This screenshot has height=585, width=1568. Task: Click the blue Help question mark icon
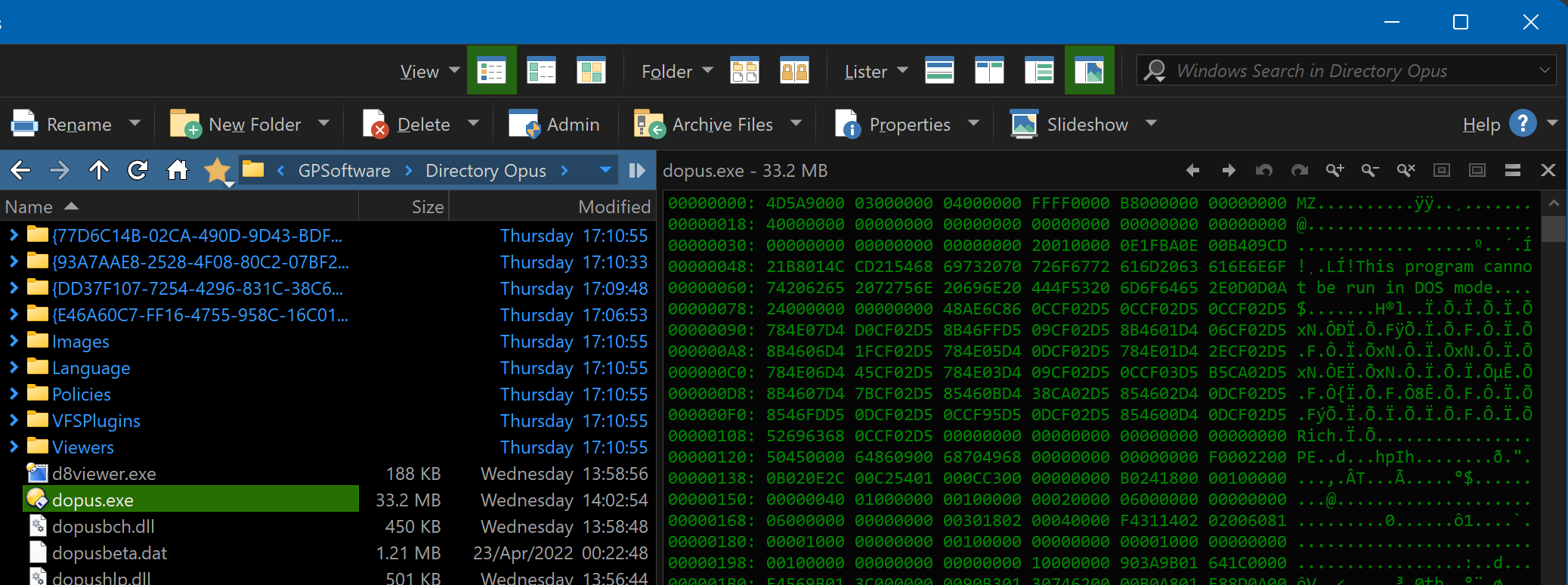point(1523,122)
